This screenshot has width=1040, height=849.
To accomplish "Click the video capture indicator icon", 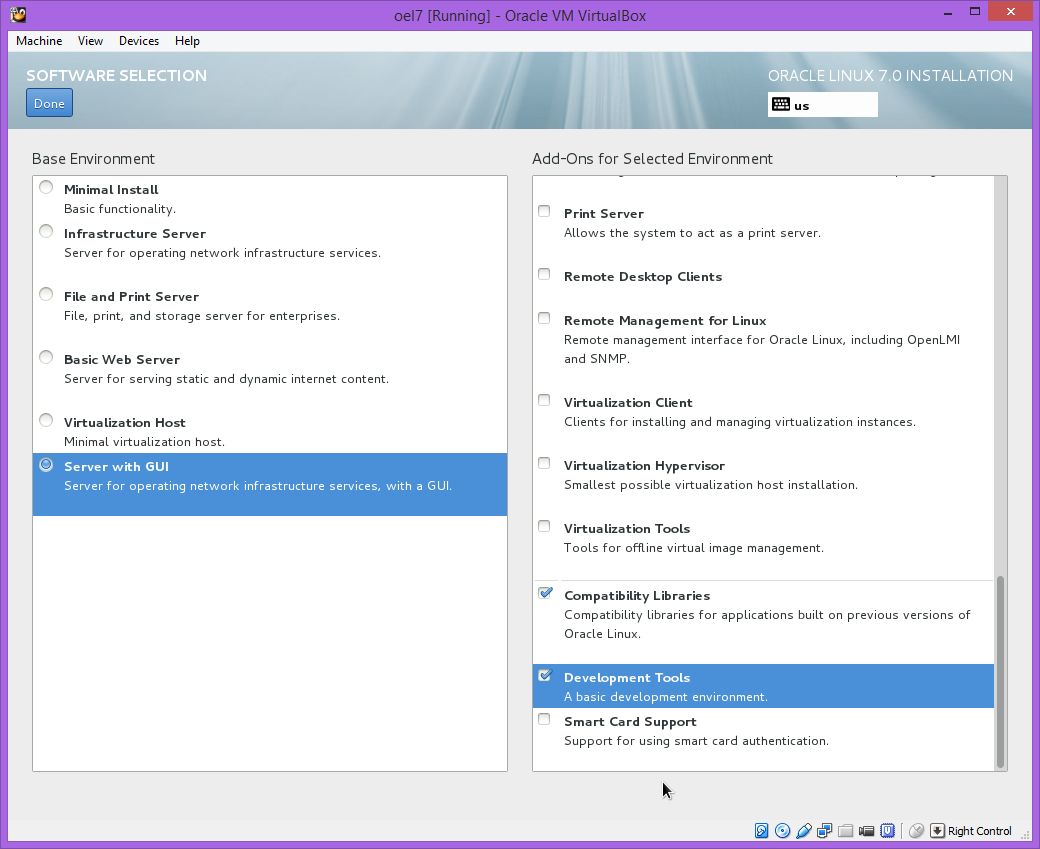I will tap(866, 830).
